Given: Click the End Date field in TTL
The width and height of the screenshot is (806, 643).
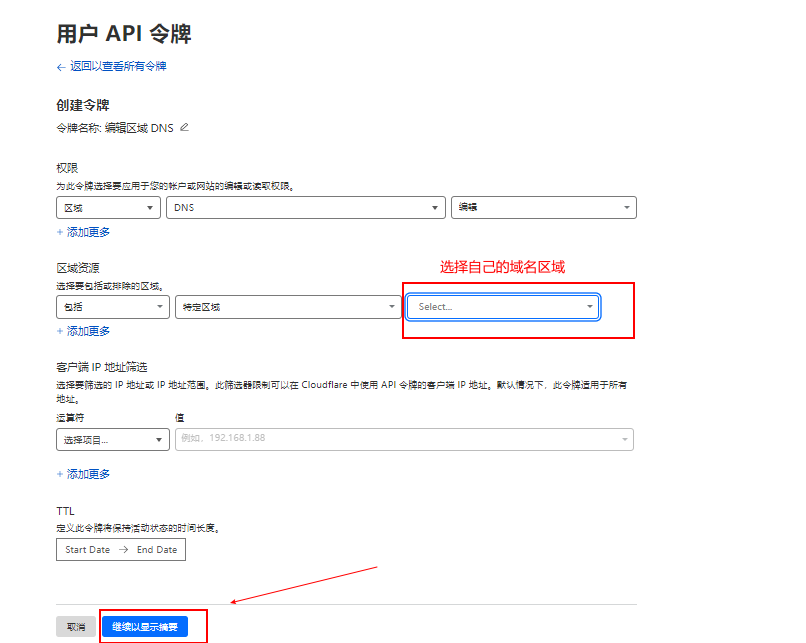Looking at the screenshot, I should (157, 550).
